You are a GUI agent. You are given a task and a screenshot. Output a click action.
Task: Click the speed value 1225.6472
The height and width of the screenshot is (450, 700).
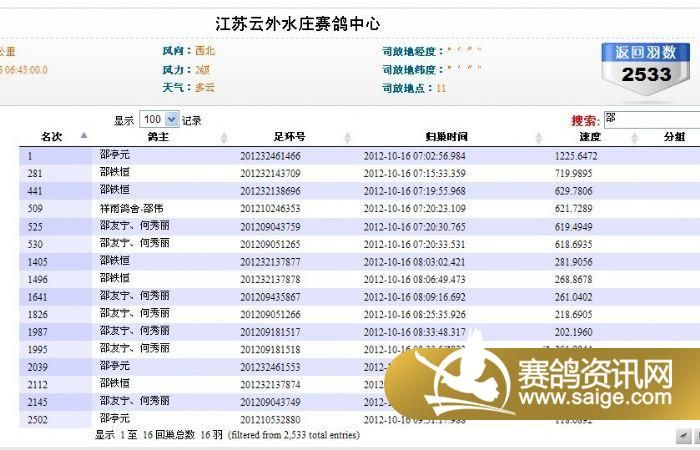pyautogui.click(x=576, y=156)
